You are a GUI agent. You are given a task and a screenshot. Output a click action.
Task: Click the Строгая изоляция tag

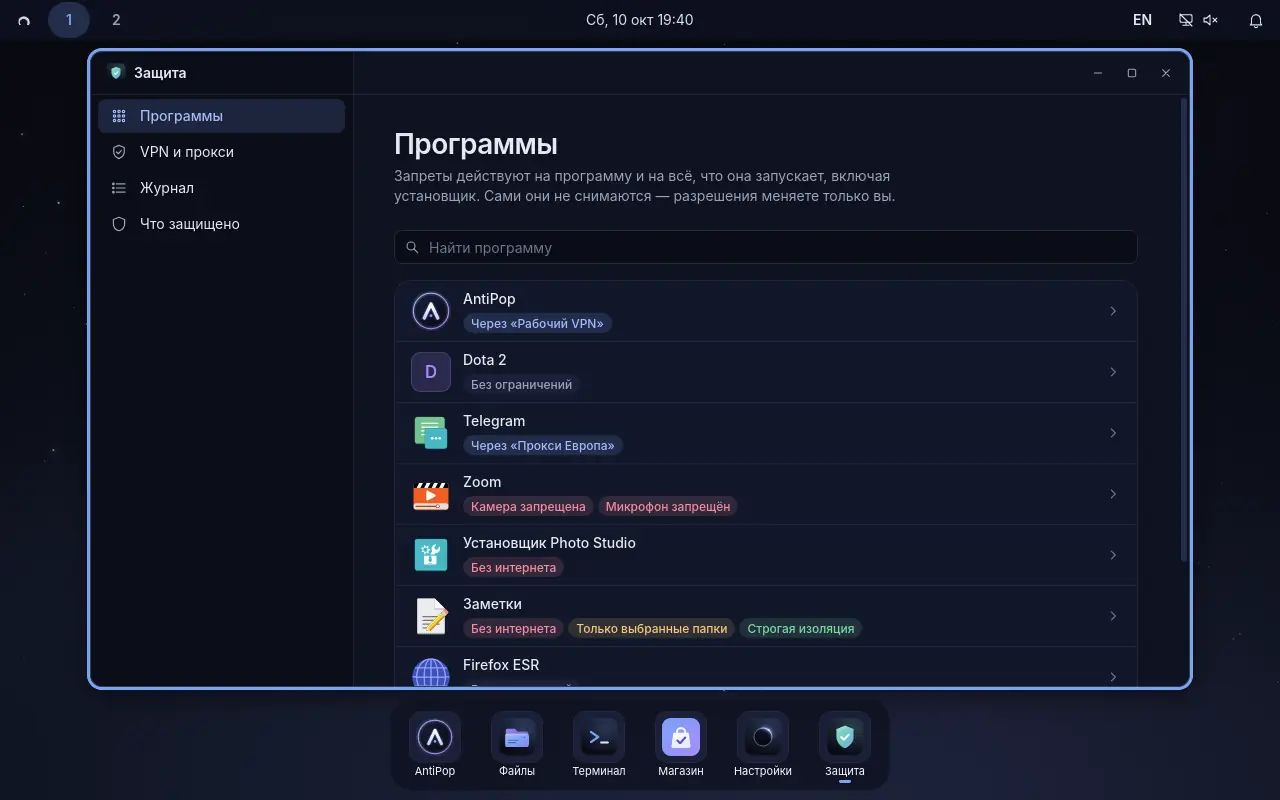(x=801, y=629)
